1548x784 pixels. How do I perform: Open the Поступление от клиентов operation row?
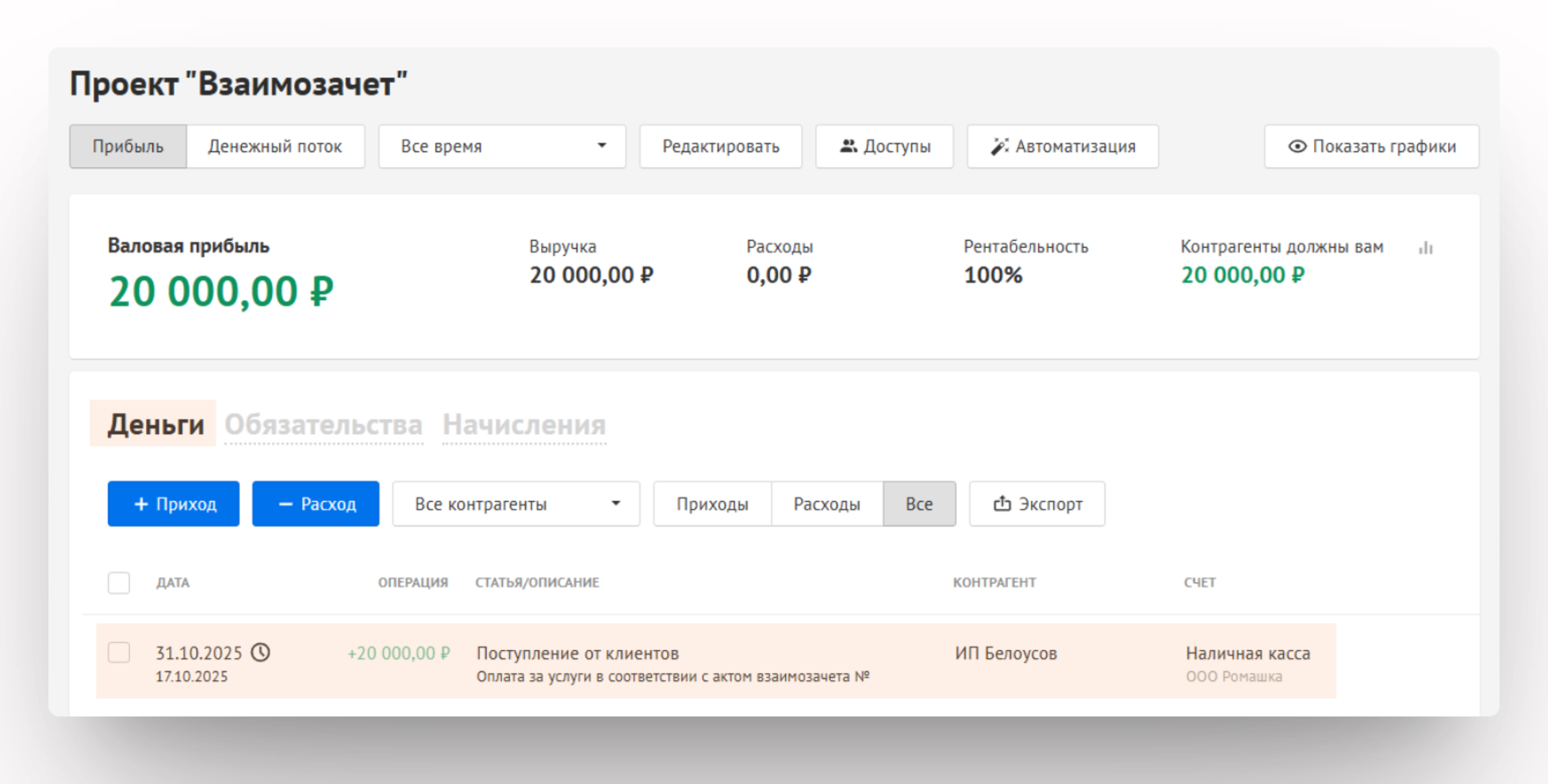click(577, 653)
